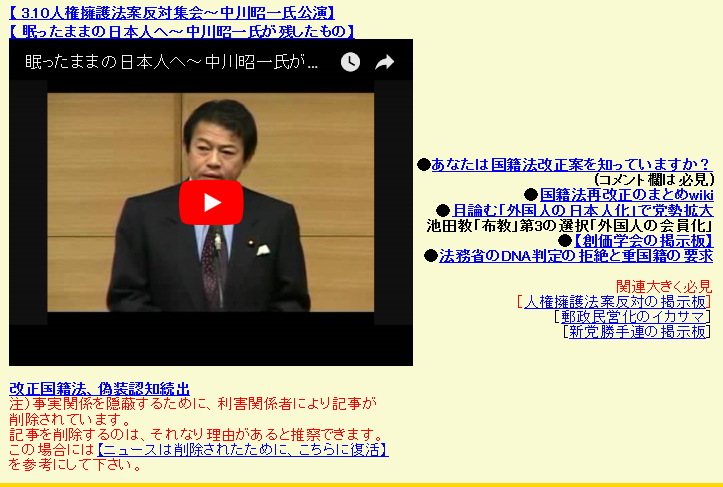723x487 pixels.
Task: Open '国籍法再改正のまとめwiki' link
Action: (x=627, y=195)
